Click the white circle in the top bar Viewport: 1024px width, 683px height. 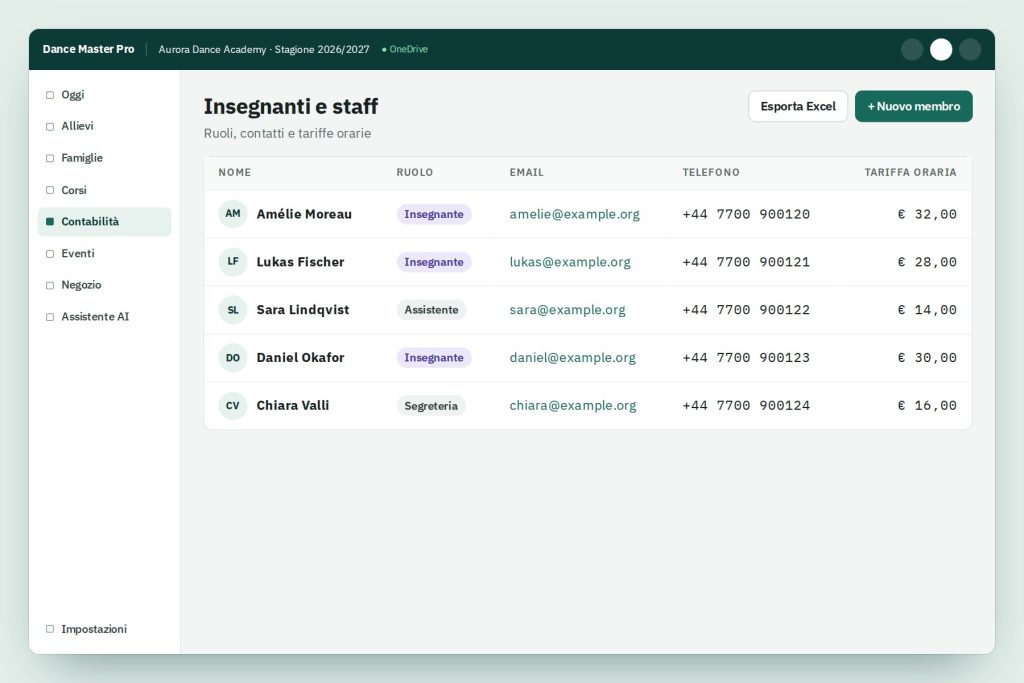point(941,50)
